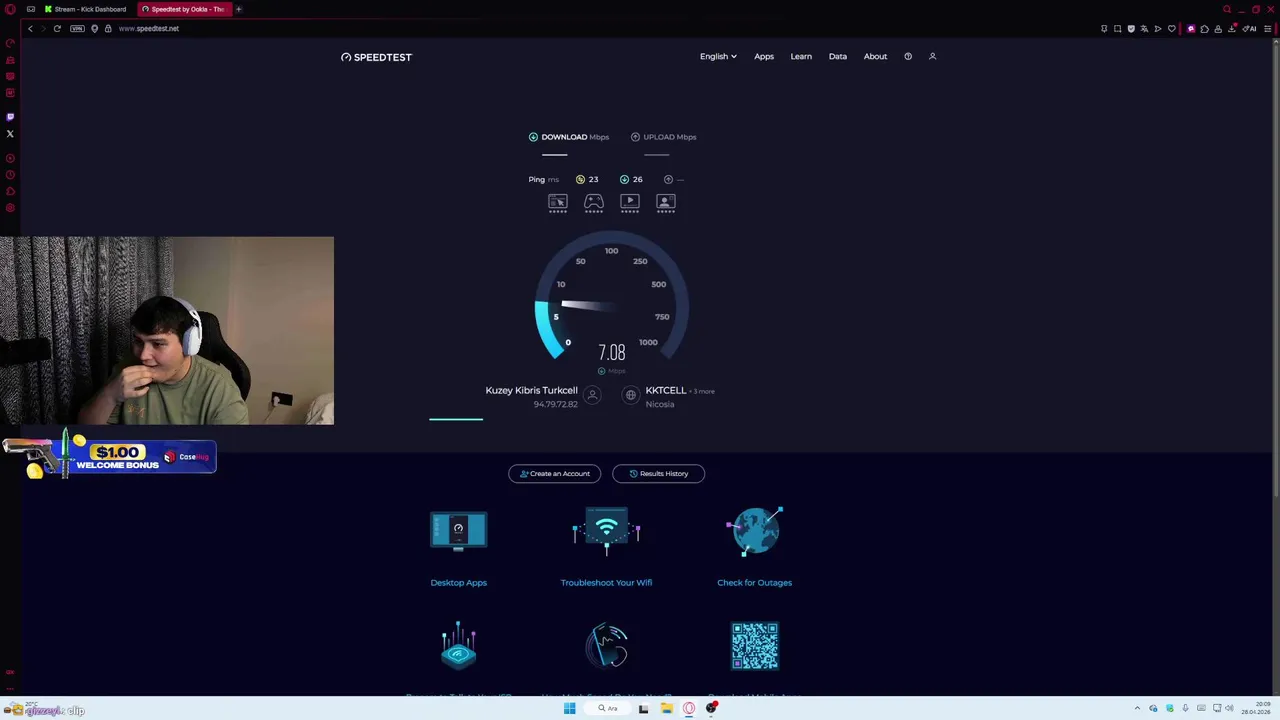Viewport: 1280px width, 720px height.
Task: Open the Desktop Apps link
Action: [458, 582]
